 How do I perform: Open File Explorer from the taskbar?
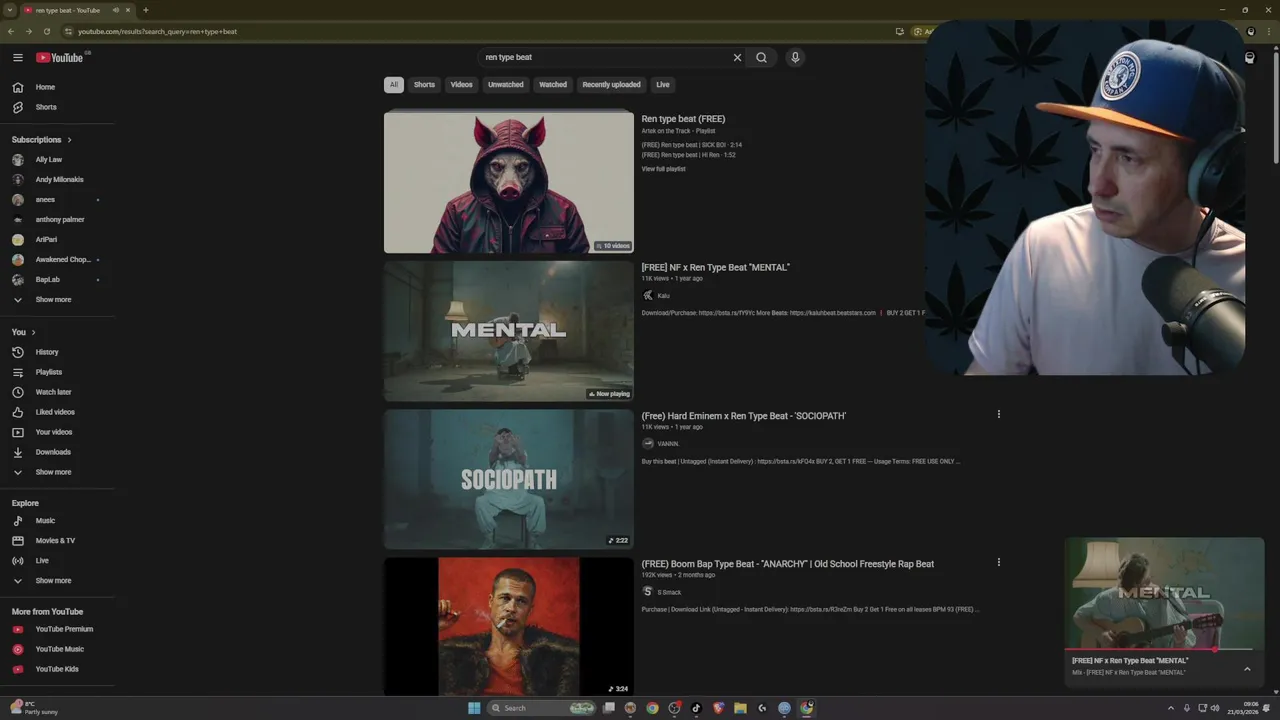tap(740, 708)
